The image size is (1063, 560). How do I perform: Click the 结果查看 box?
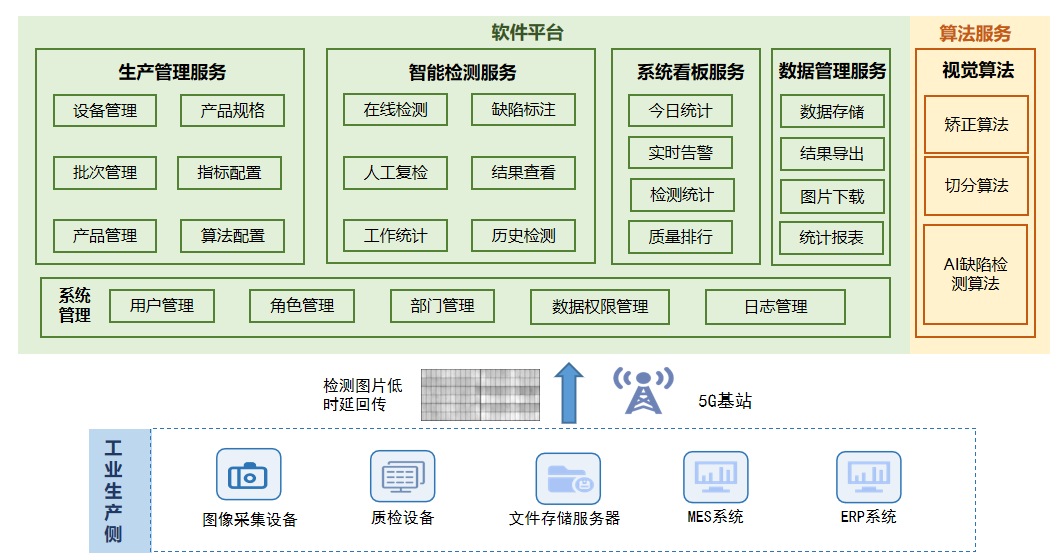523,173
